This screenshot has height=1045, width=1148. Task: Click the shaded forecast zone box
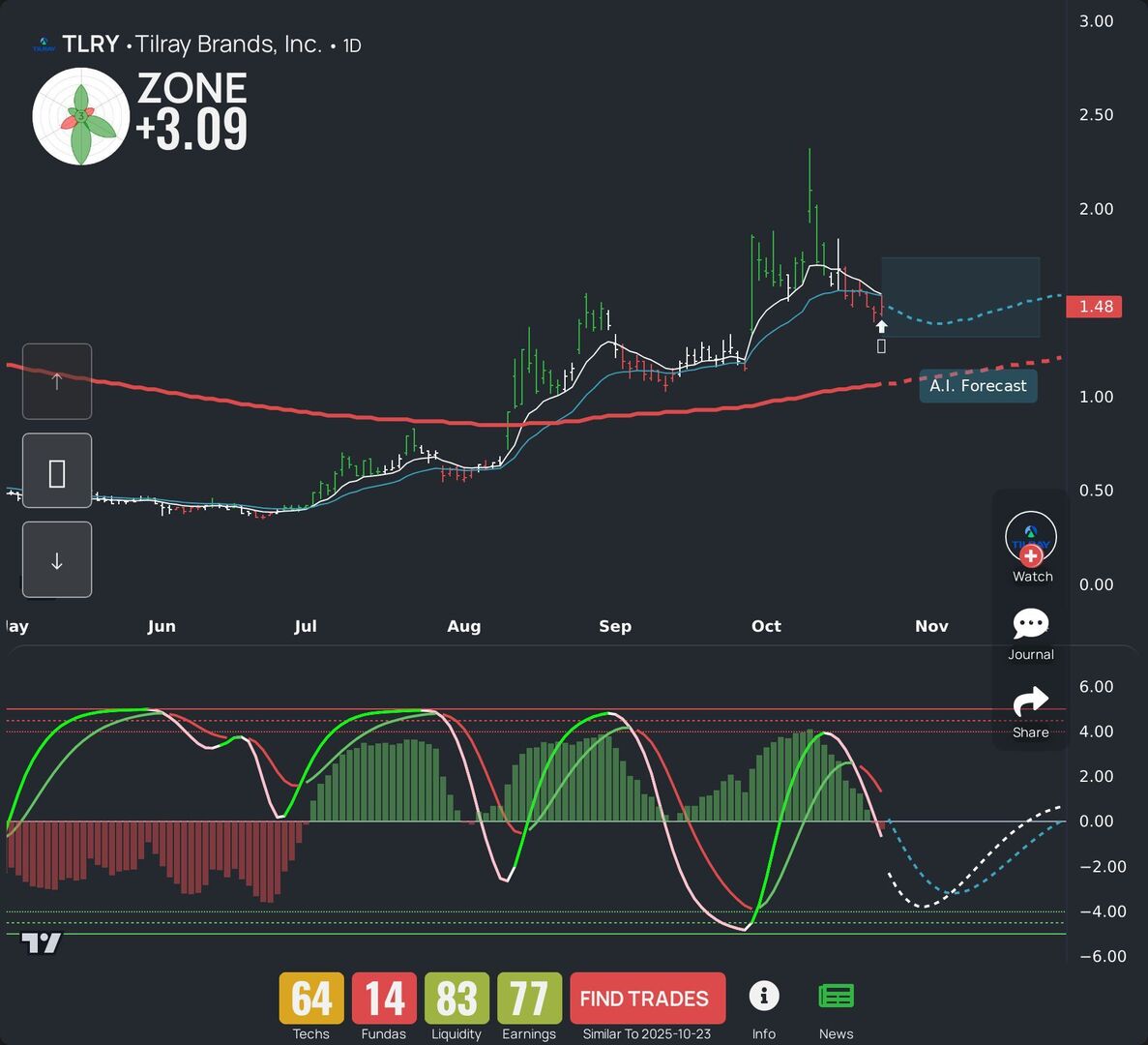point(960,297)
